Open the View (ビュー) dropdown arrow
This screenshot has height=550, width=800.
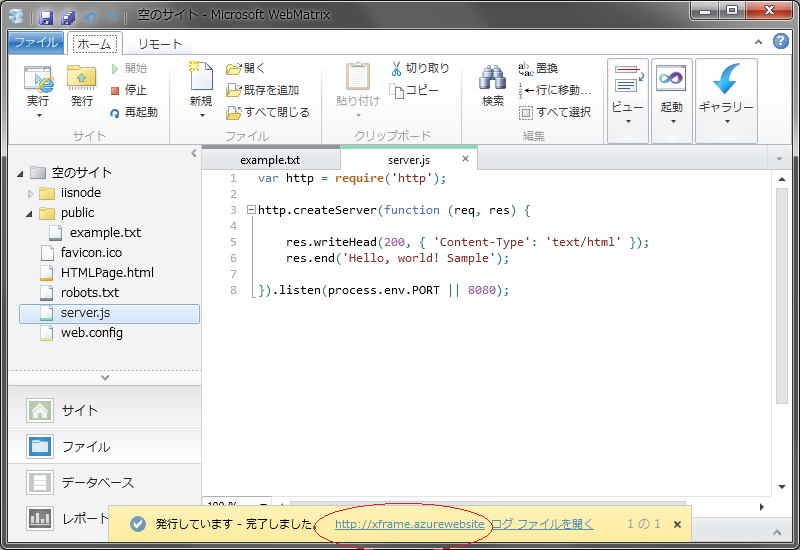click(628, 121)
